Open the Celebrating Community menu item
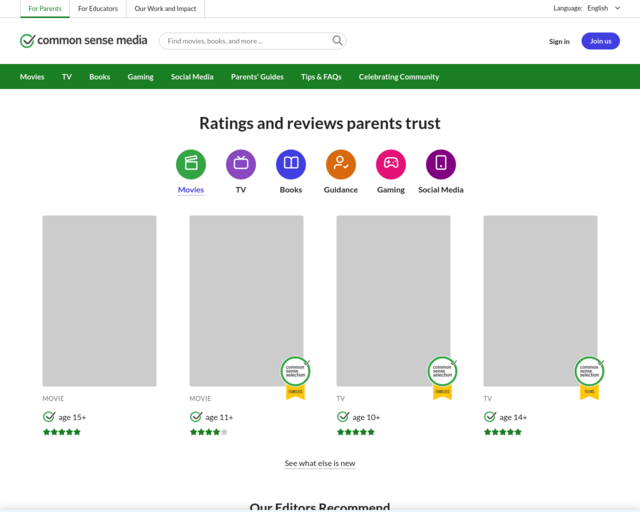 [x=399, y=77]
